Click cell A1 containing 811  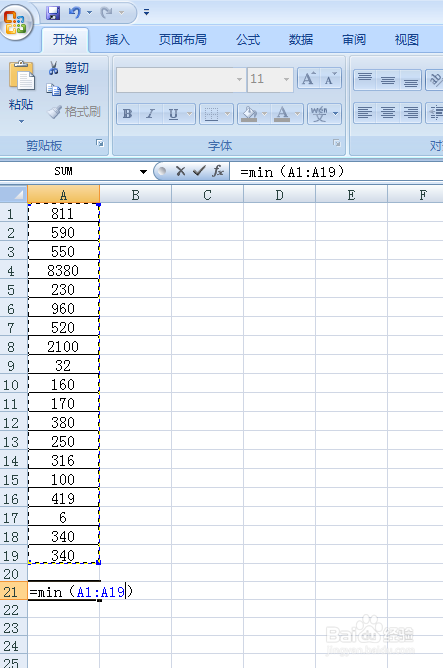point(63,213)
